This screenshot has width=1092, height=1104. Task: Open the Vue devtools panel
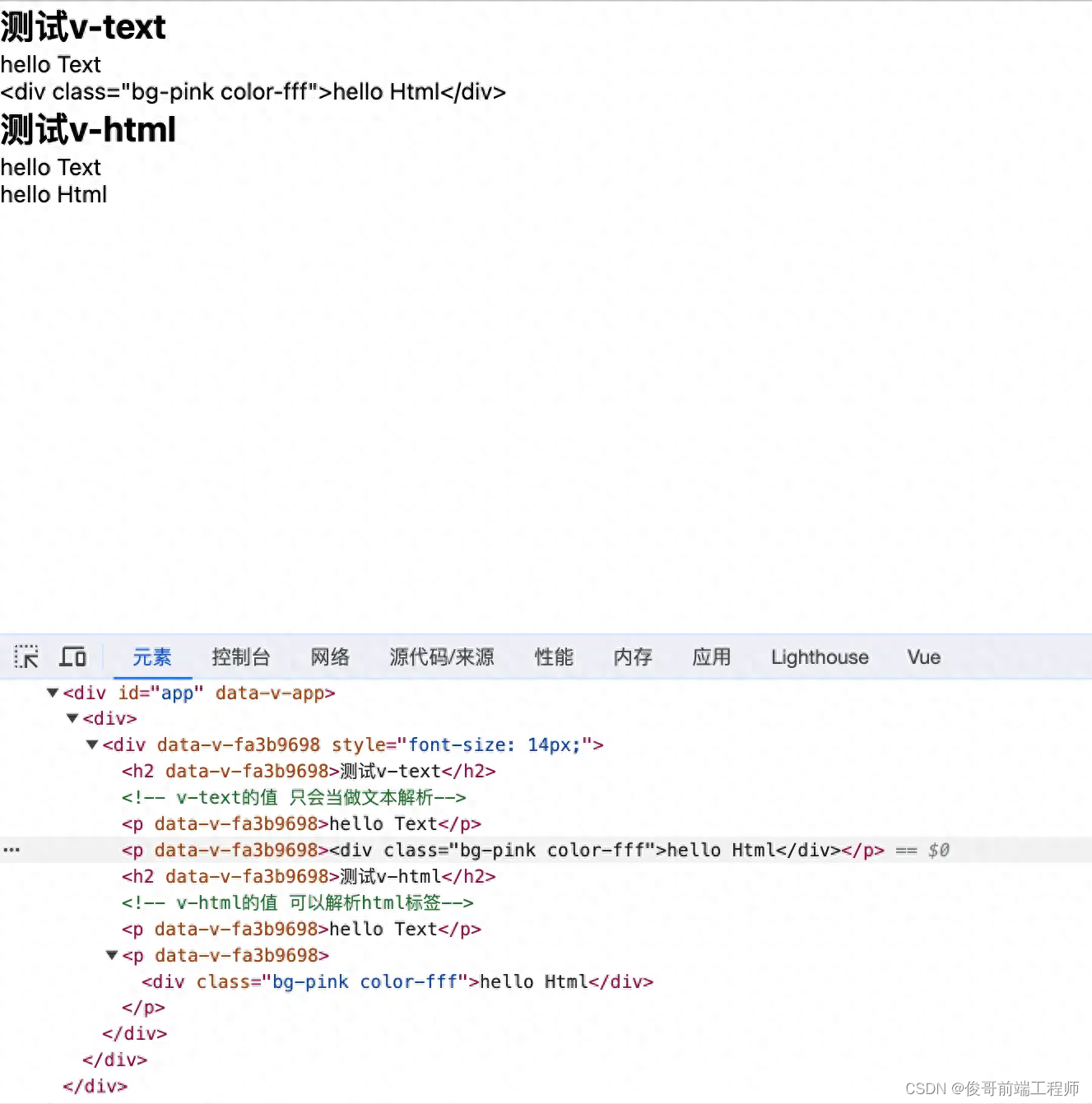point(922,656)
